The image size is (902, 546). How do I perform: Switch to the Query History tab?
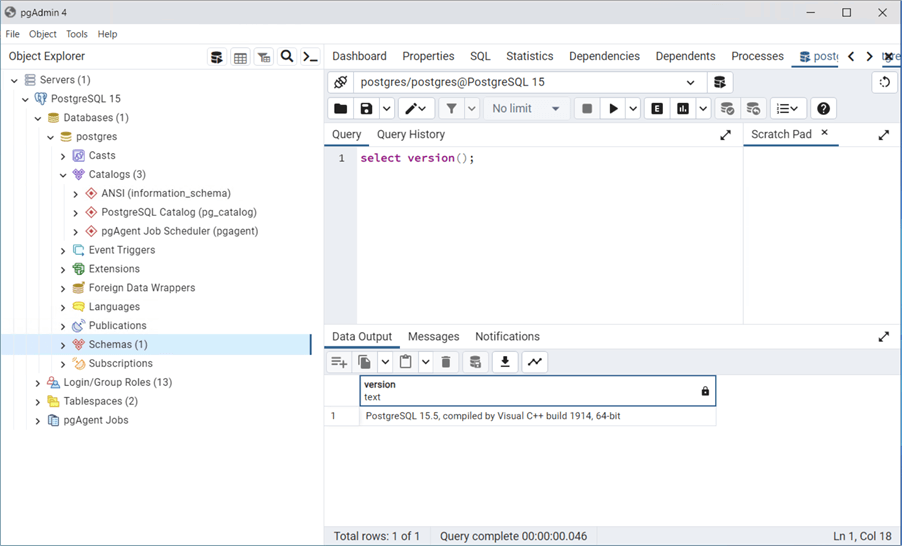coord(410,134)
